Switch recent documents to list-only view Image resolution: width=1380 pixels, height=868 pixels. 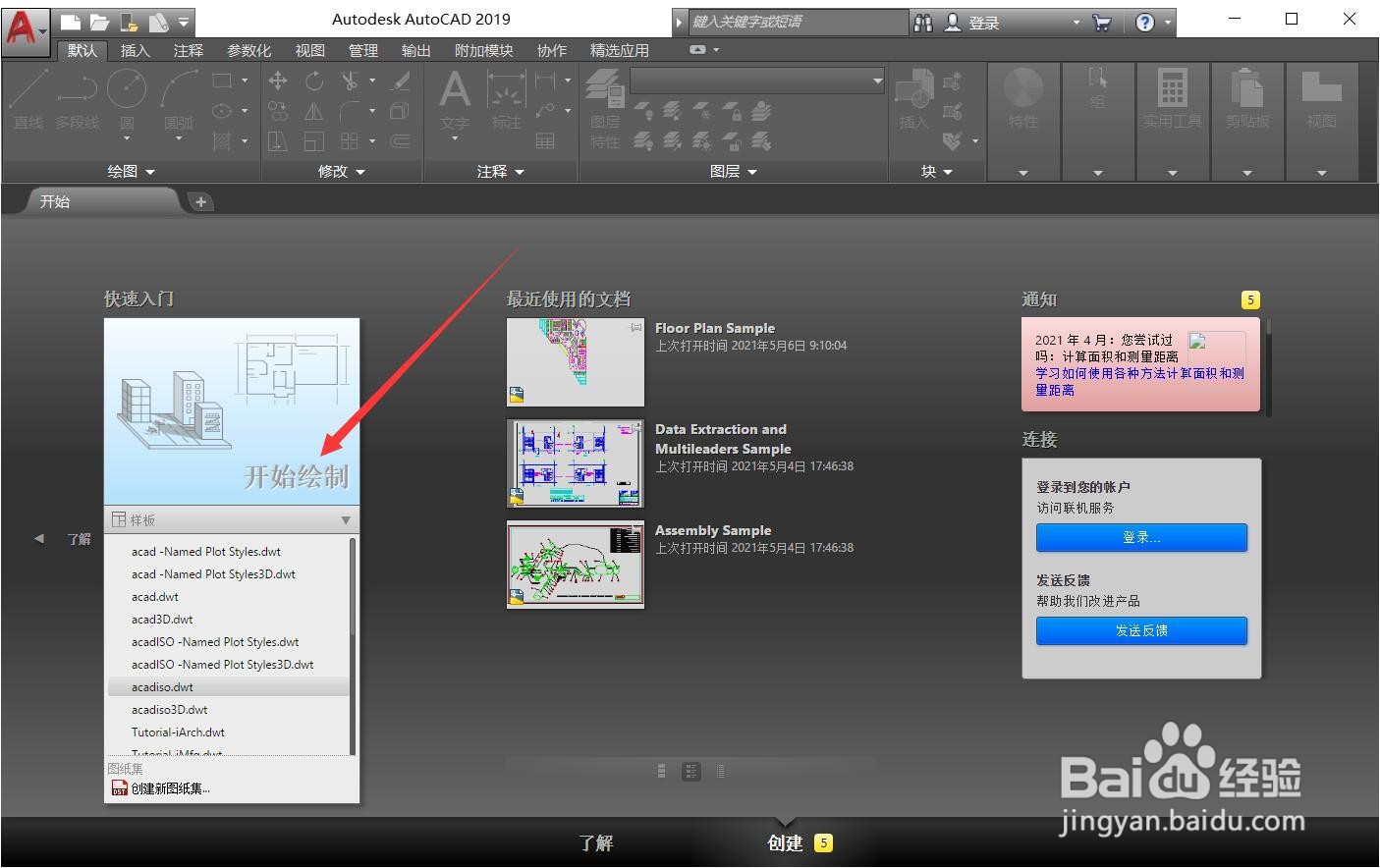pyautogui.click(x=721, y=772)
